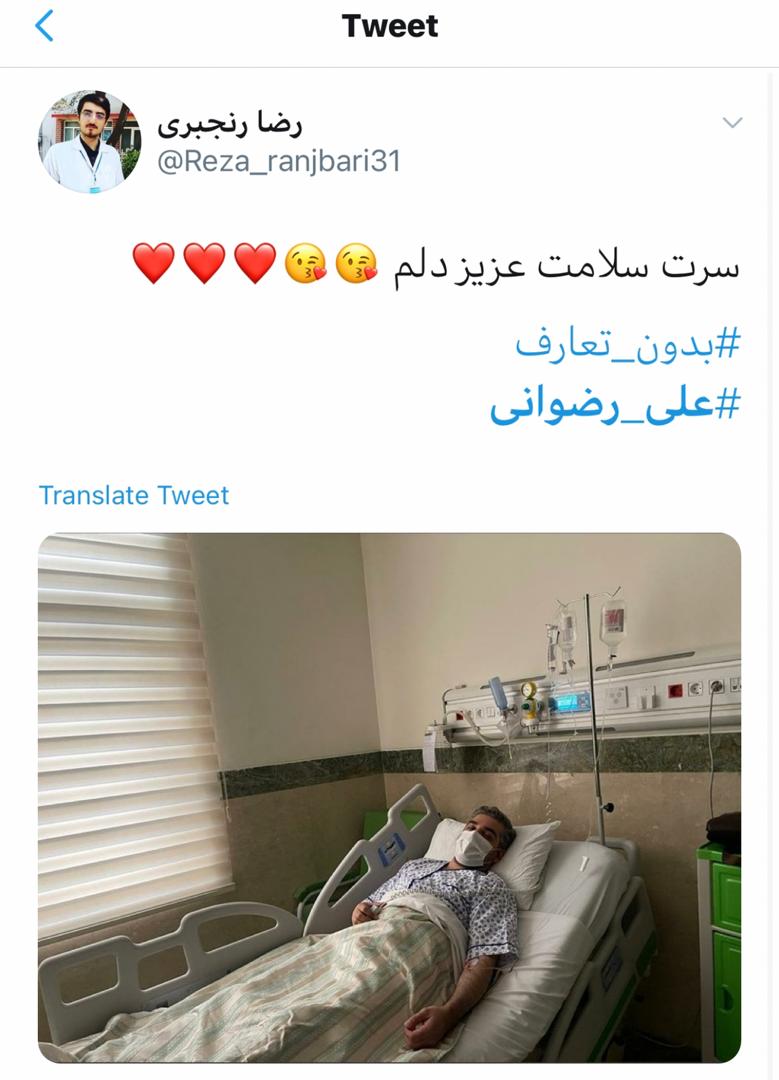Open the @Reza_ranjbari31 handle

click(x=279, y=161)
